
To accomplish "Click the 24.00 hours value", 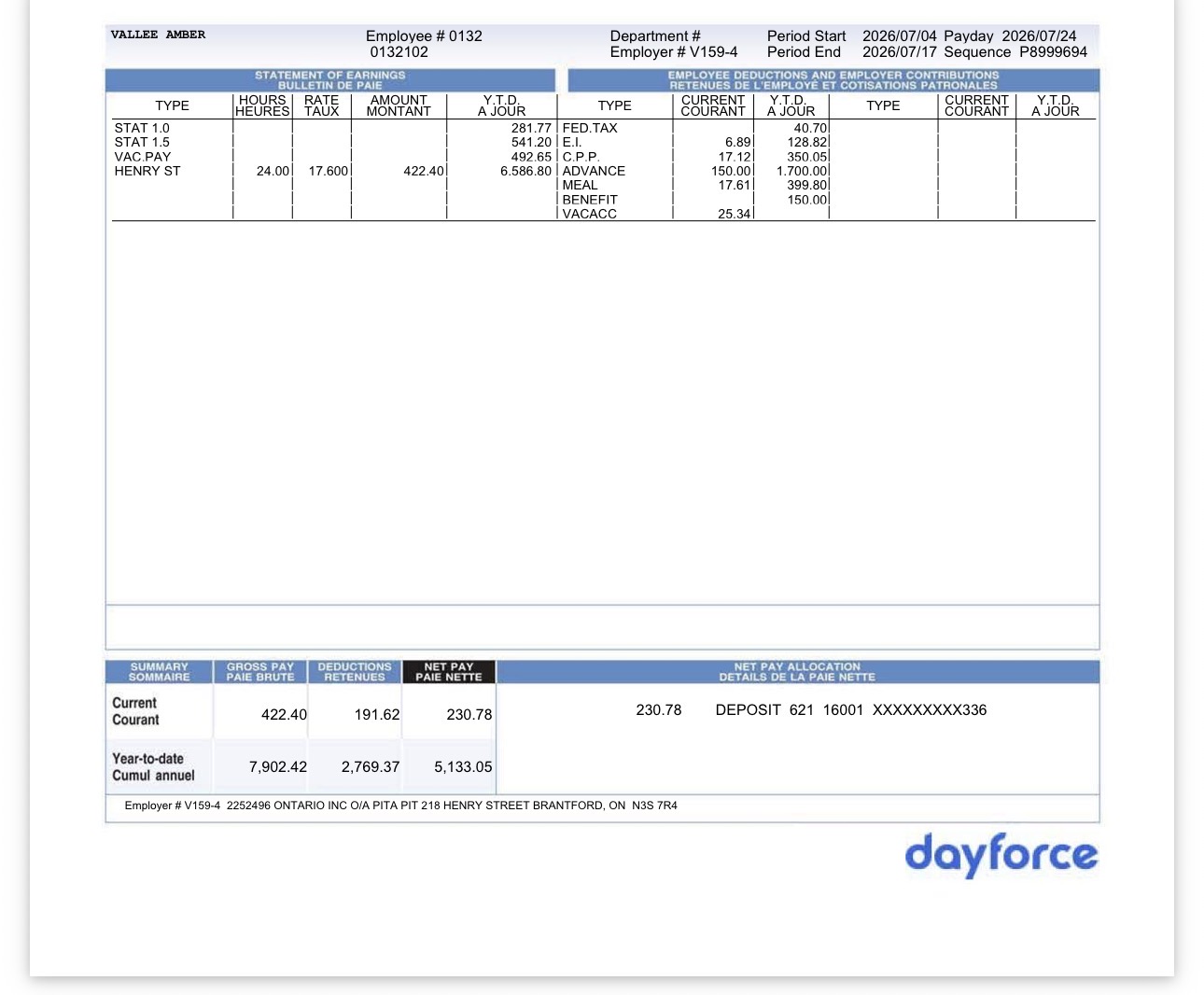I will coord(273,171).
